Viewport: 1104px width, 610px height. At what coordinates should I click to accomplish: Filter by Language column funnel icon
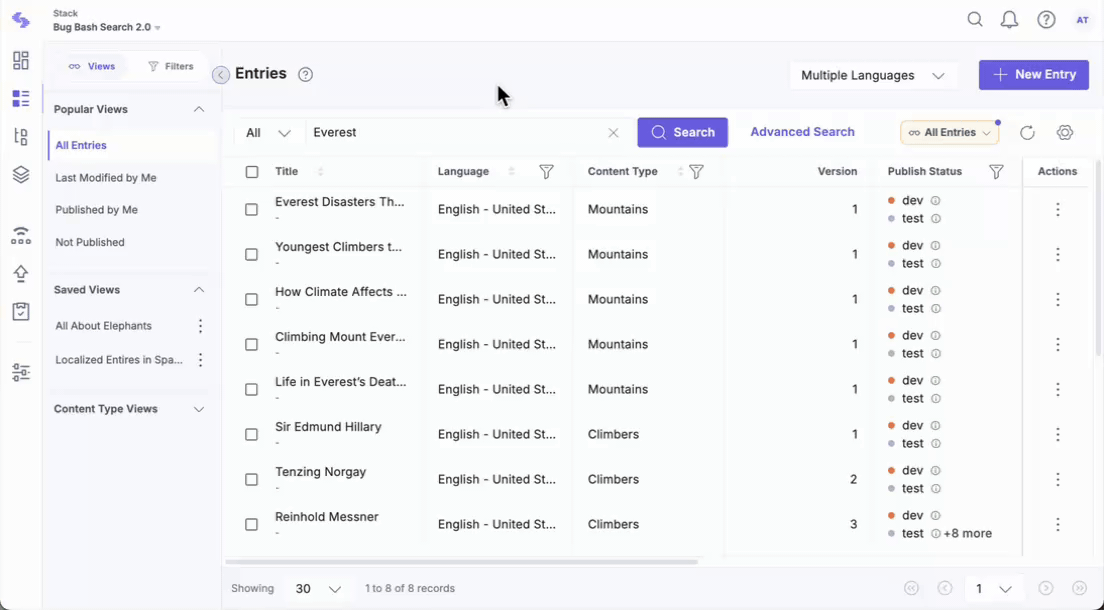click(546, 171)
